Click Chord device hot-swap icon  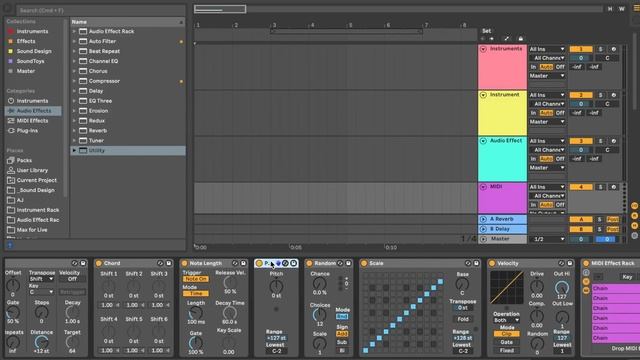(160, 264)
